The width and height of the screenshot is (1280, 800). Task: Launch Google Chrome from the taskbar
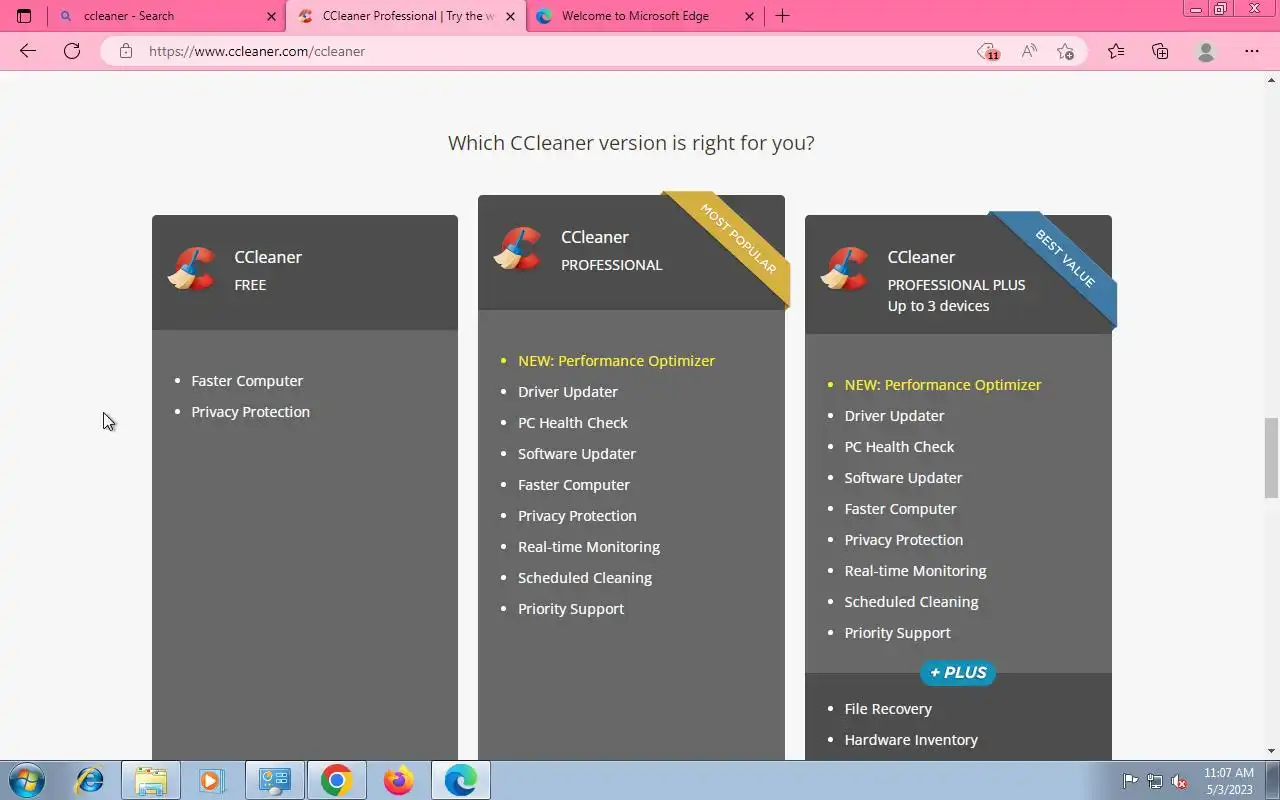coord(336,780)
